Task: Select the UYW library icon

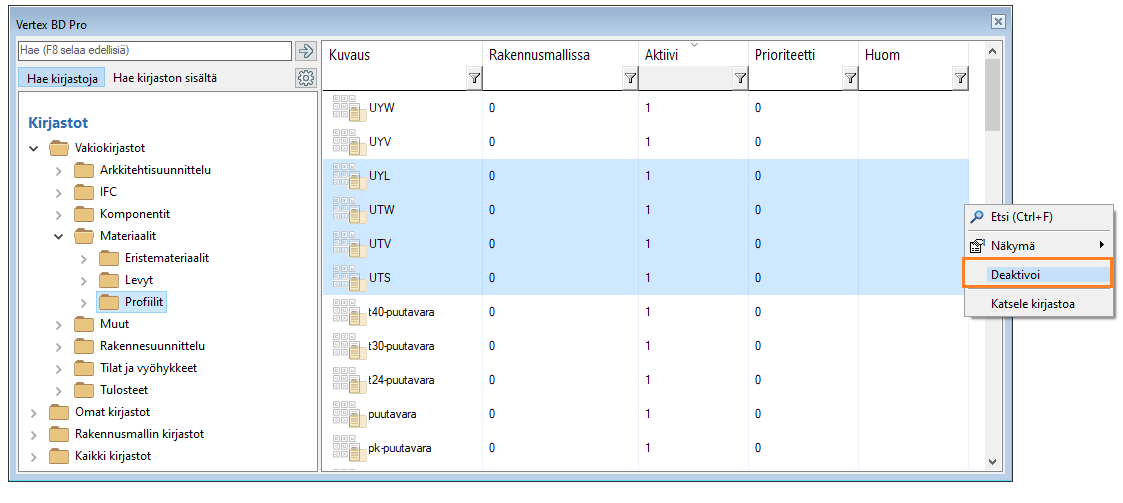Action: [x=349, y=108]
